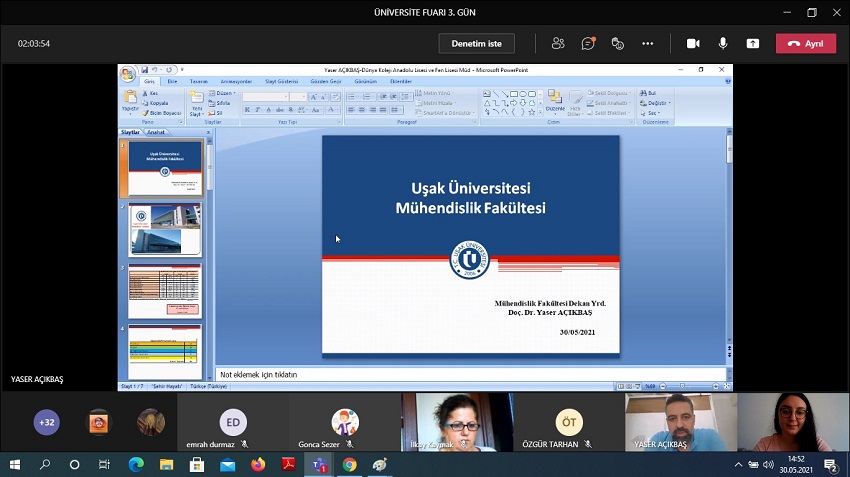
Task: Leave the meeting with the Ayrıl button
Action: 805,44
